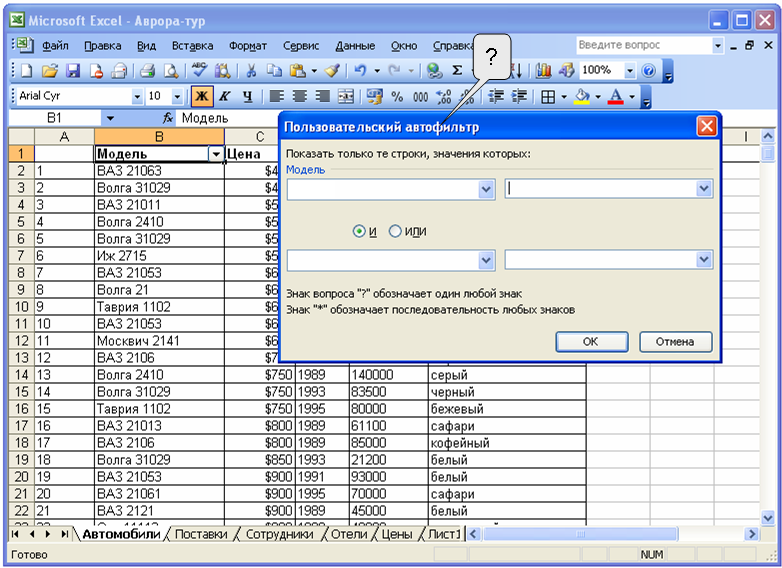Confirm the autofilter with OK
Image resolution: width=782 pixels, height=568 pixels.
pyautogui.click(x=591, y=342)
